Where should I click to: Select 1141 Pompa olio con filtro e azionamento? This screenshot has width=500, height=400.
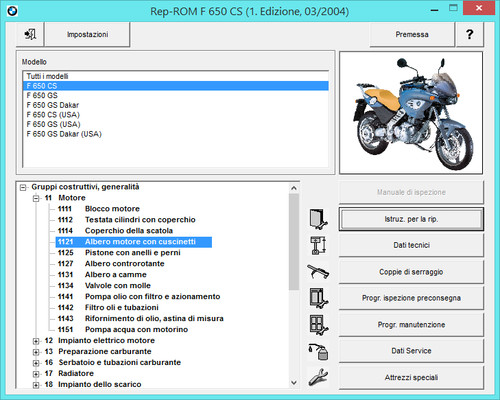(x=139, y=297)
